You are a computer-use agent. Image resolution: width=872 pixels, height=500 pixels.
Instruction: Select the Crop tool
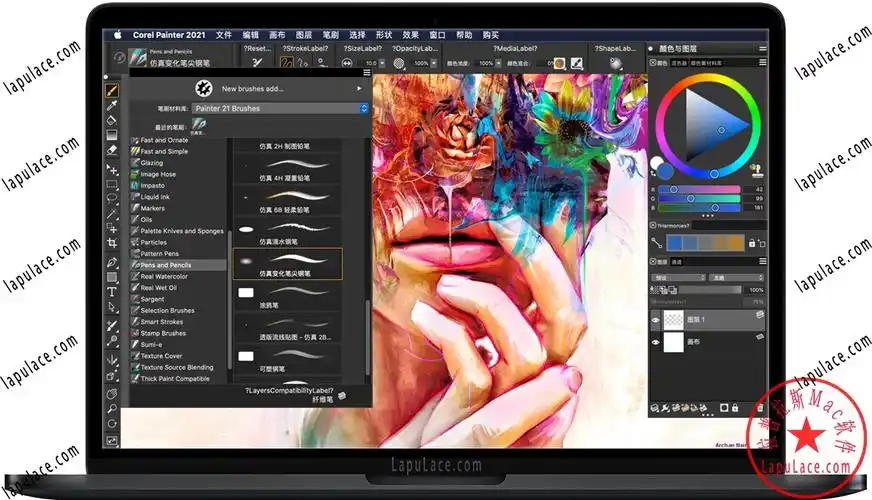click(112, 243)
